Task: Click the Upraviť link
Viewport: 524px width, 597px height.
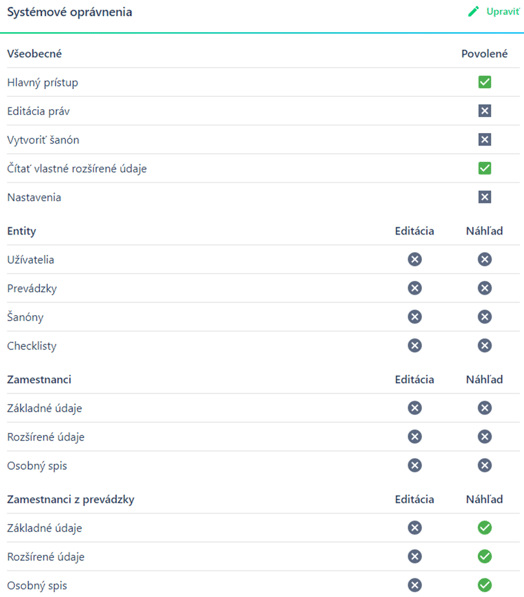Action: (503, 11)
